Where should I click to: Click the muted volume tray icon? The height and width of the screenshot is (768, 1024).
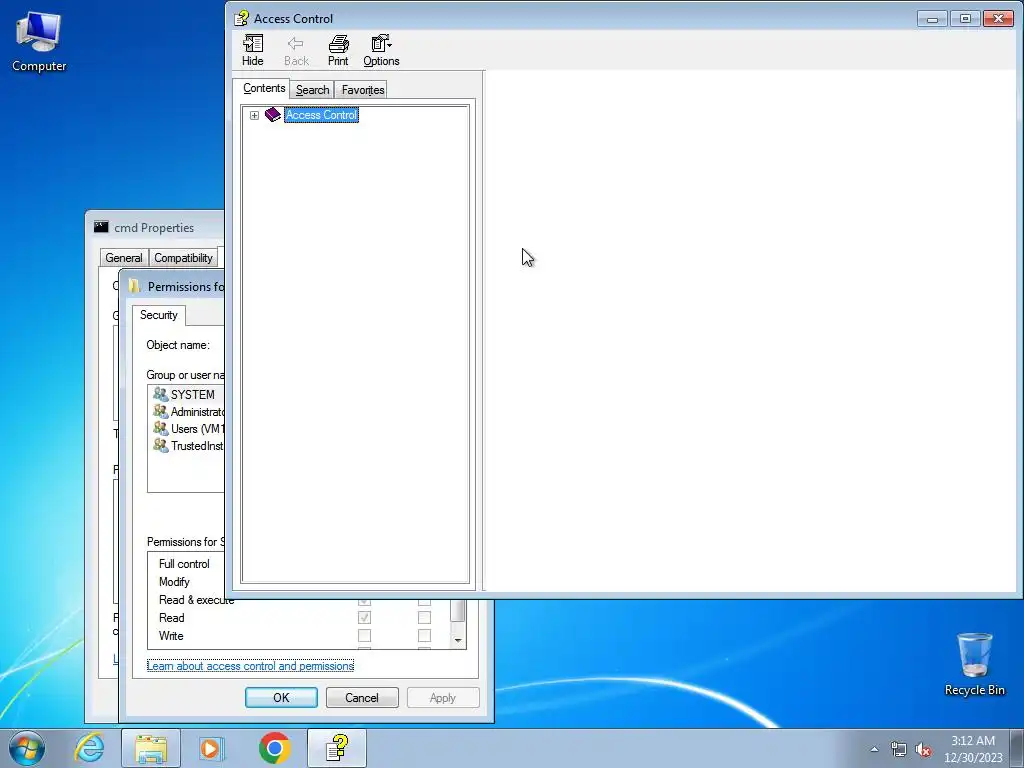coord(923,749)
